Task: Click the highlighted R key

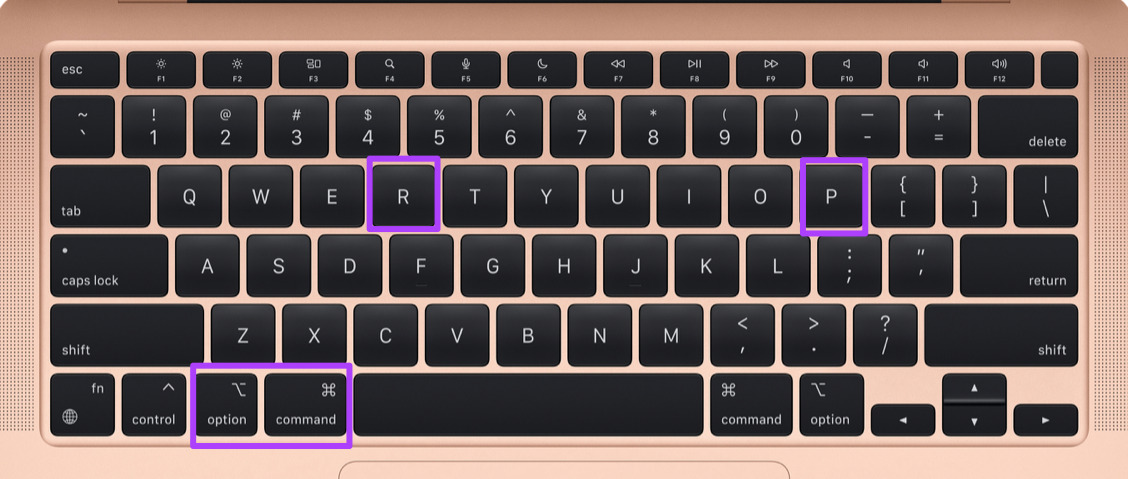Action: (403, 196)
